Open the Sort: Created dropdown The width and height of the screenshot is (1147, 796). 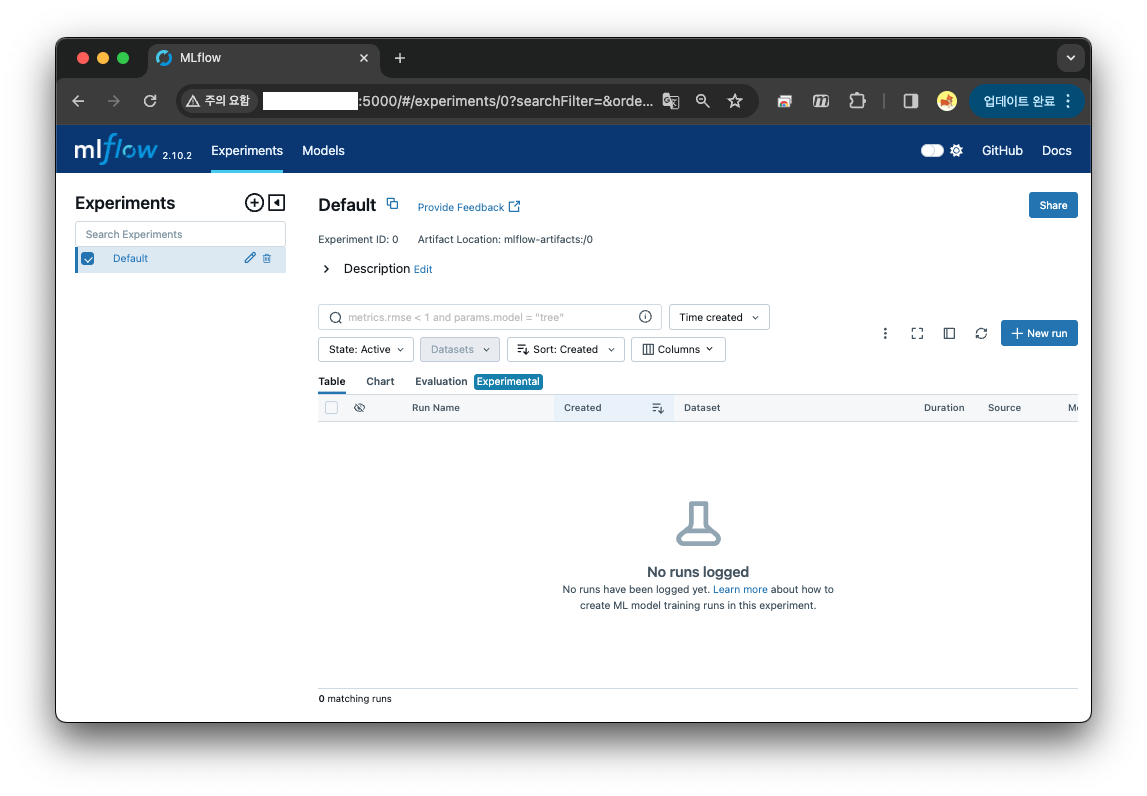(565, 350)
